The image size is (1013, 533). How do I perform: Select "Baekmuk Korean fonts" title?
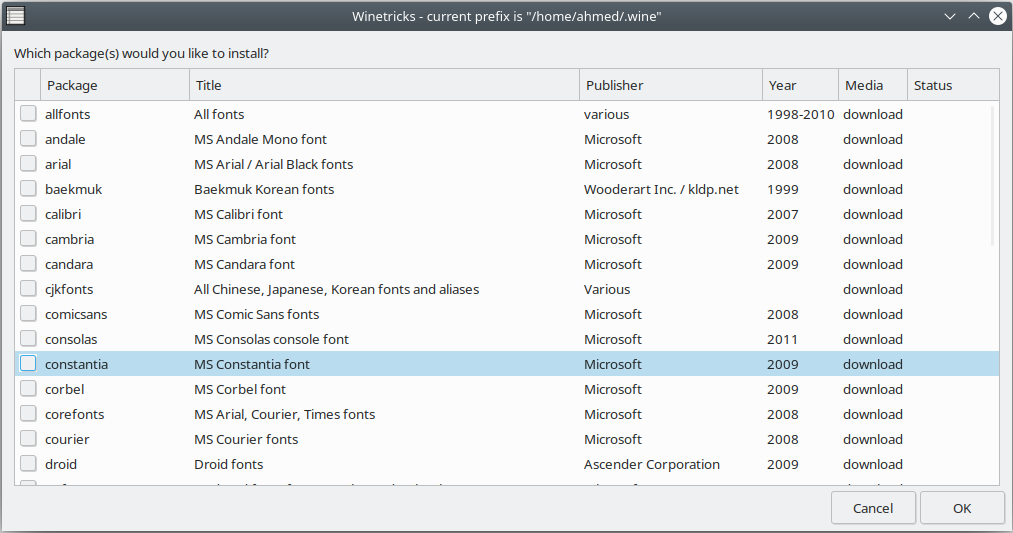(x=264, y=189)
